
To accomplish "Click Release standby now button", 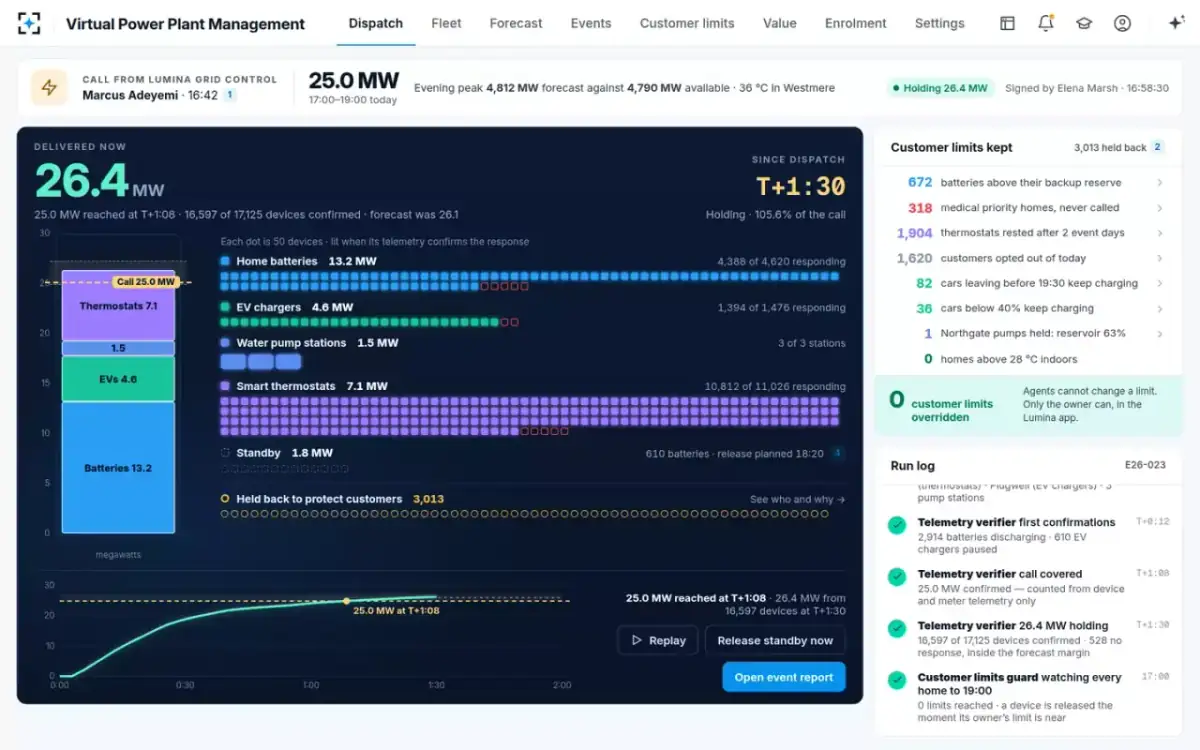I will coord(775,640).
